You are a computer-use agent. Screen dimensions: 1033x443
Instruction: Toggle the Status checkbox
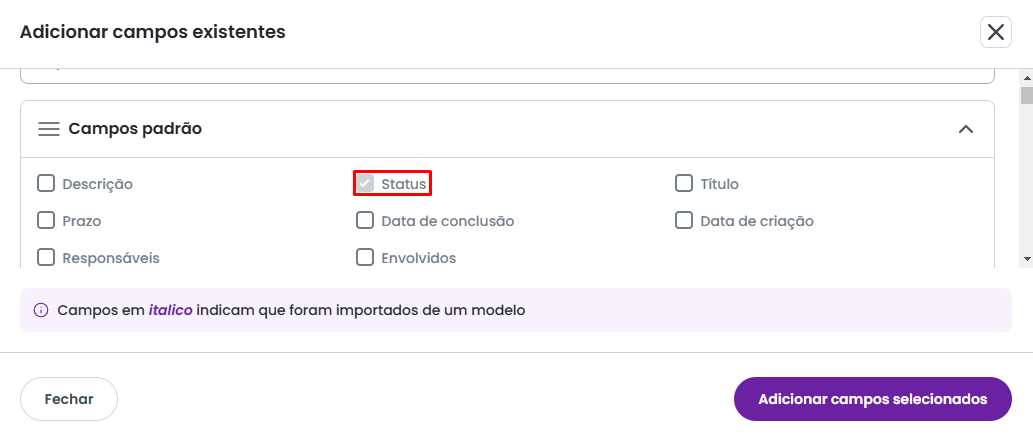(366, 183)
